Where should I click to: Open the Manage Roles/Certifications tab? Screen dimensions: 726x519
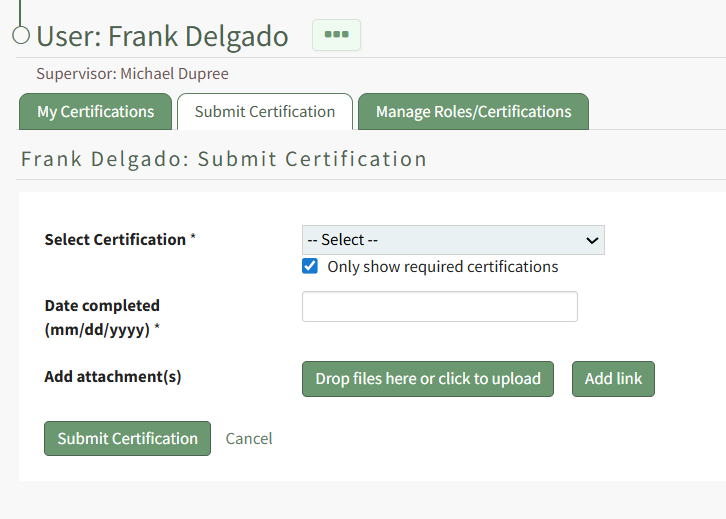click(x=473, y=112)
